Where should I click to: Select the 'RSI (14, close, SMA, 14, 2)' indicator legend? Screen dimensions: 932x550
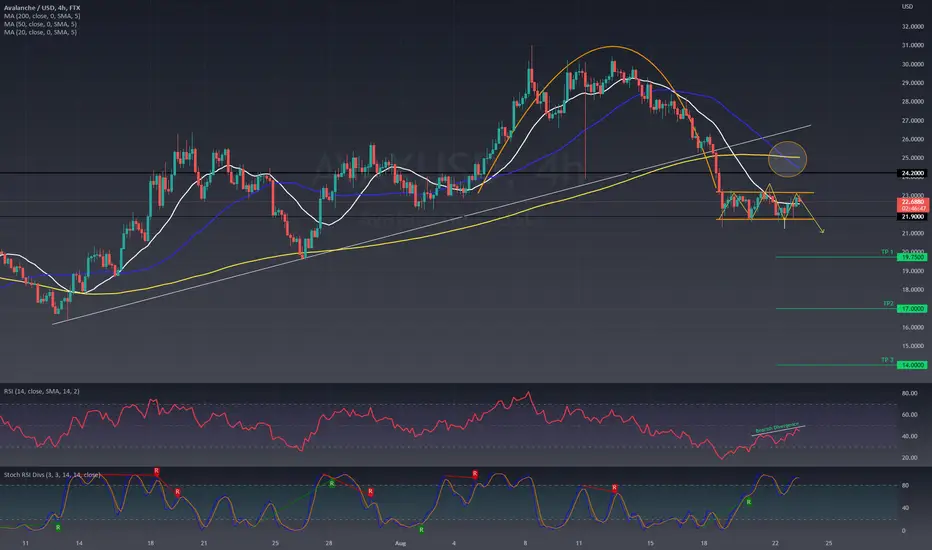click(42, 391)
